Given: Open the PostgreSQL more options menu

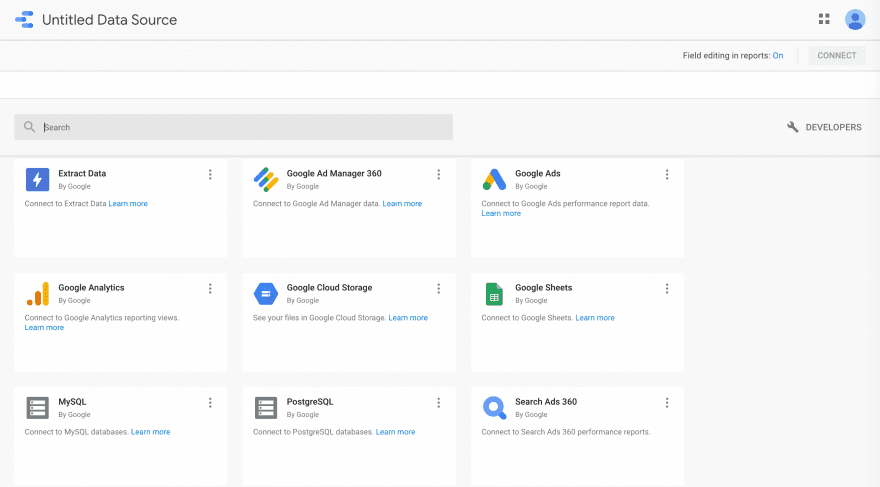Looking at the screenshot, I should (439, 403).
